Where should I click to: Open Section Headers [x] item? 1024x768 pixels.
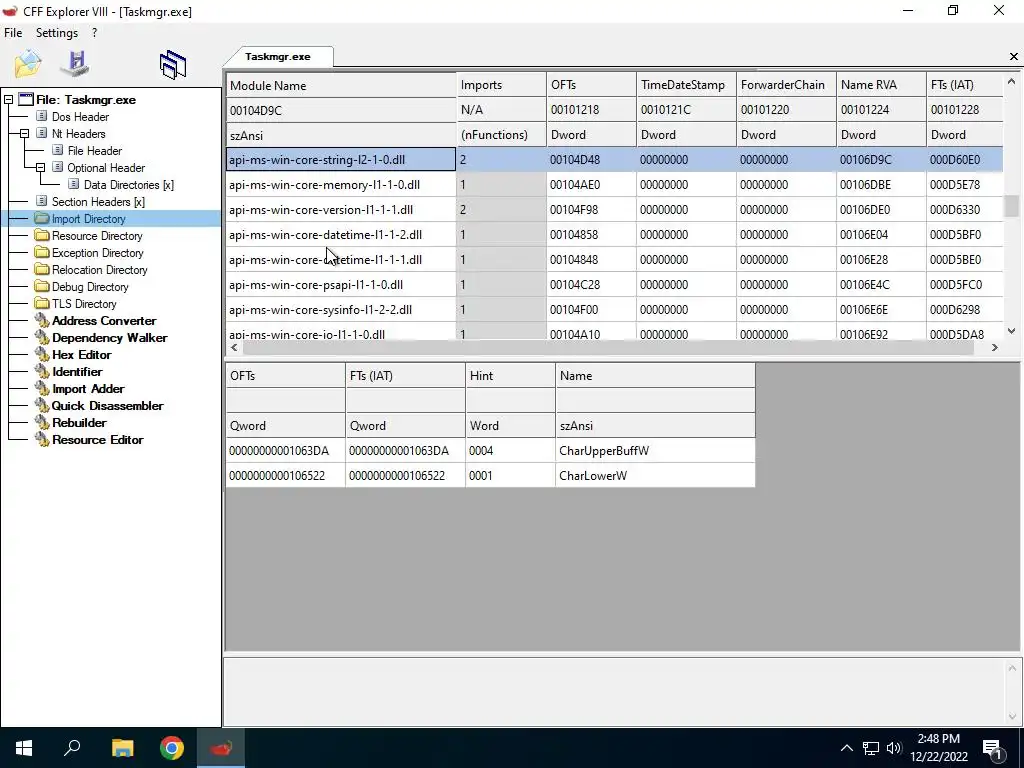click(x=98, y=202)
